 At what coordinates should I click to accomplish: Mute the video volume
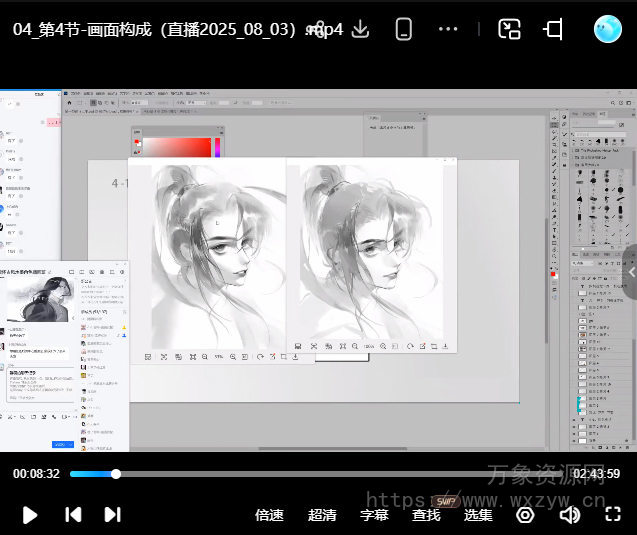click(x=569, y=515)
